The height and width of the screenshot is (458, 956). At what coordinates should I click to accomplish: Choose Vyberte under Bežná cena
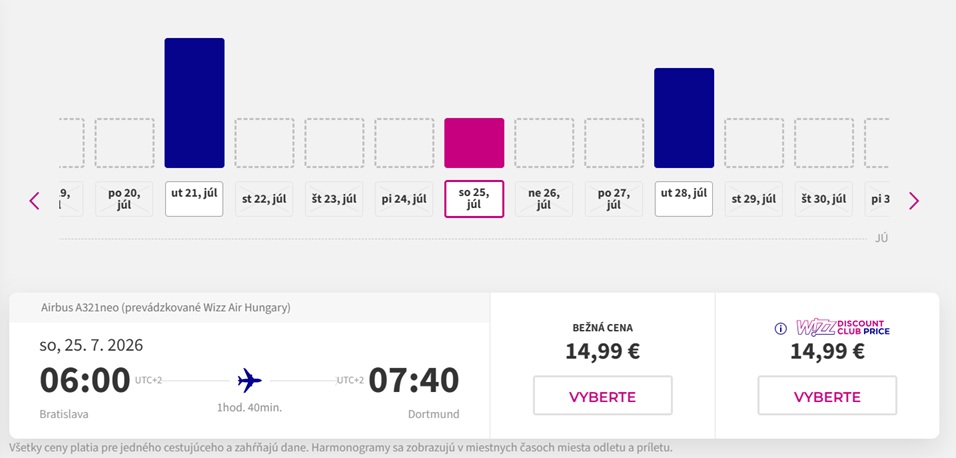tap(602, 396)
